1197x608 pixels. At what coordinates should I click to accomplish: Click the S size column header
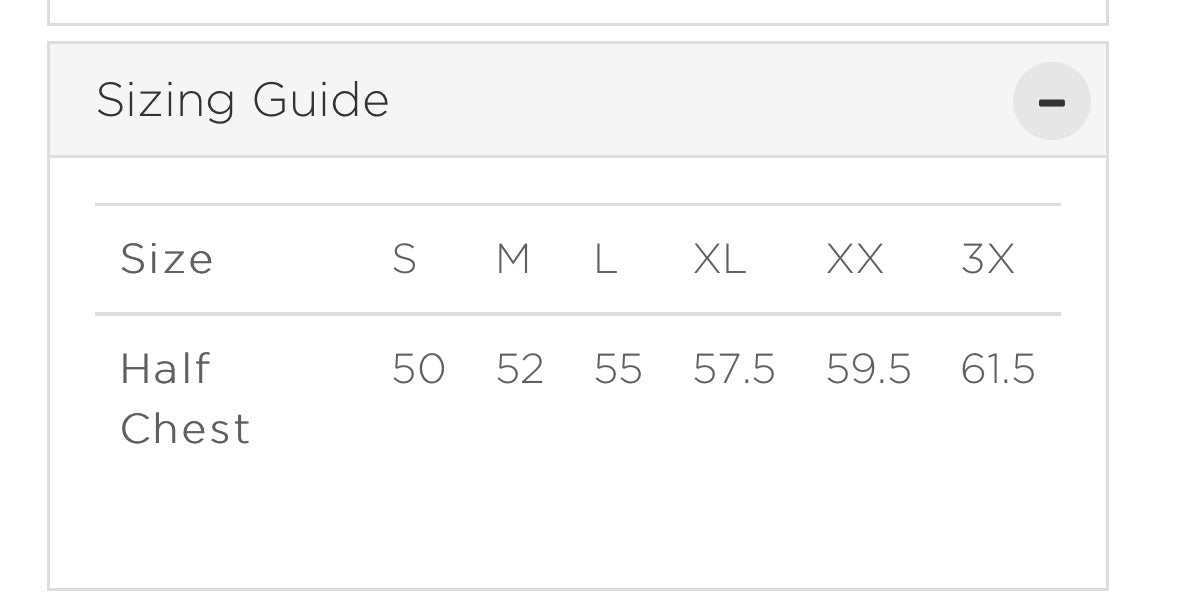click(405, 259)
